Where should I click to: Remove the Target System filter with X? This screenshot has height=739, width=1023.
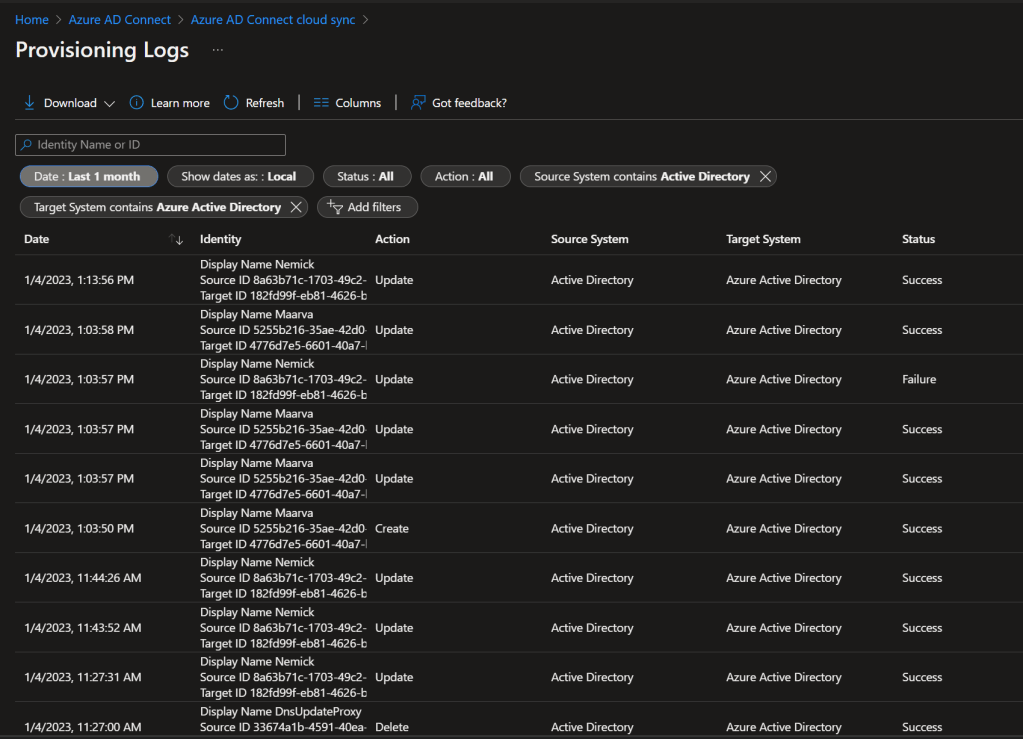[x=296, y=207]
